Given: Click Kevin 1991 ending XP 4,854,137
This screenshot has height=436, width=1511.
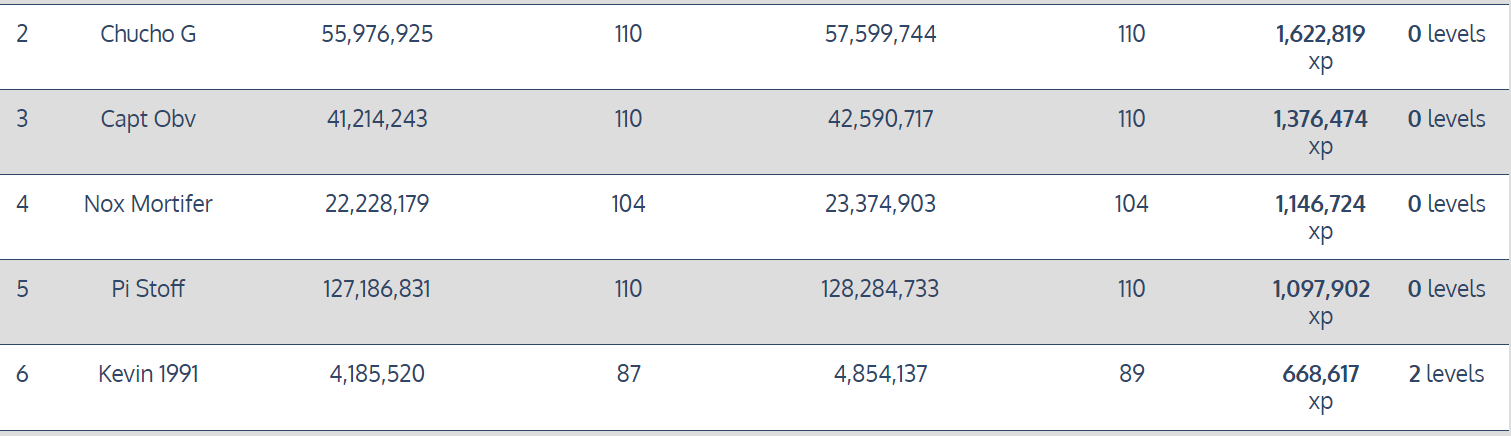Looking at the screenshot, I should (881, 374).
